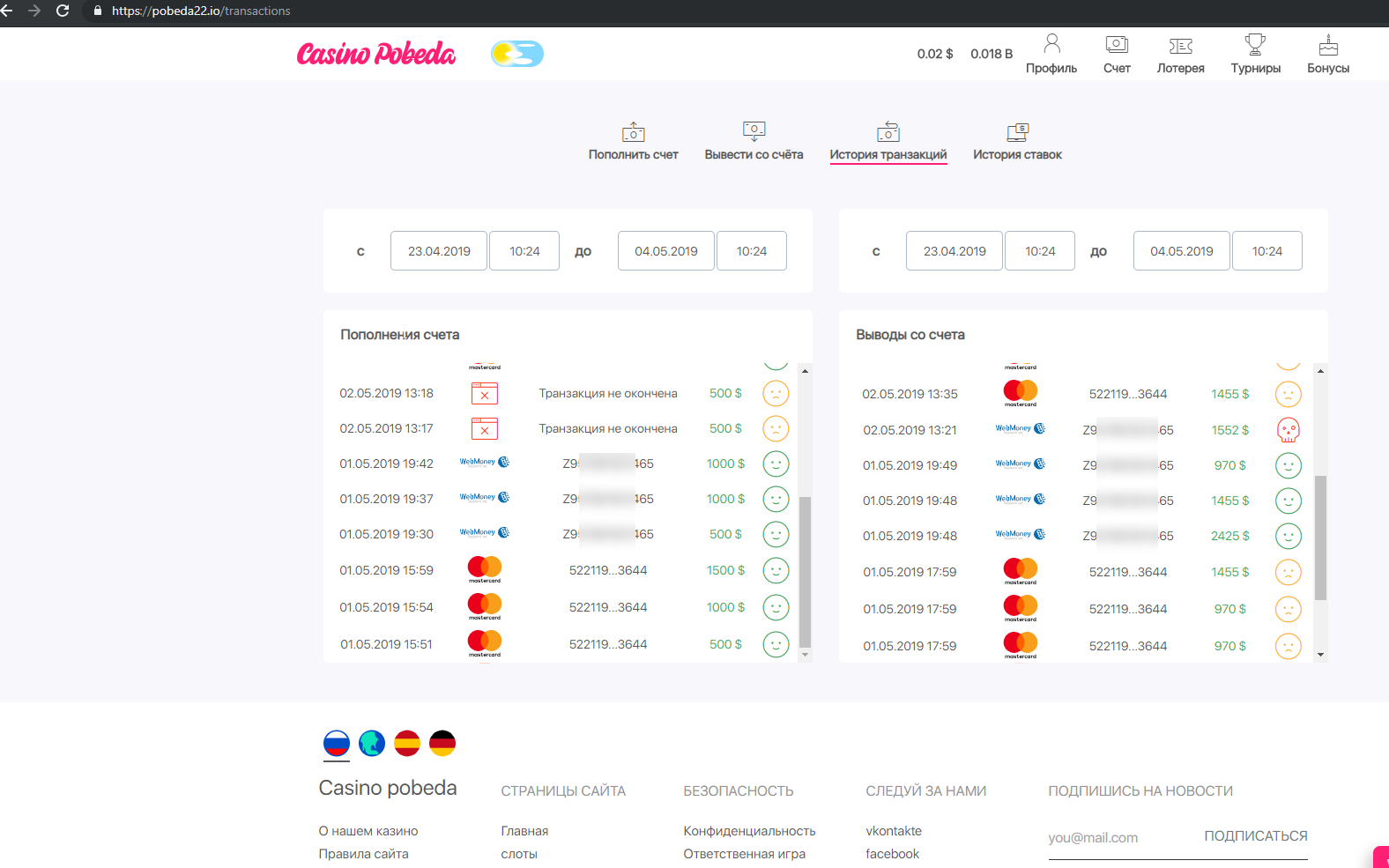Click Mastercard icon for 02.05.2019 13:35 withdrawal

click(1021, 393)
